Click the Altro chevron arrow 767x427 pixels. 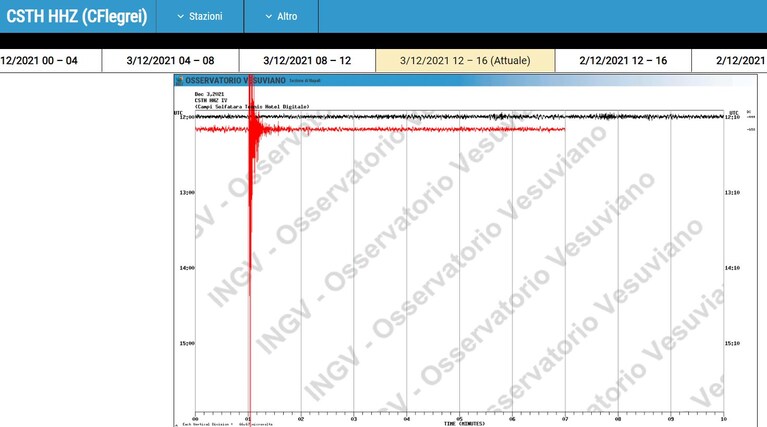coord(269,17)
